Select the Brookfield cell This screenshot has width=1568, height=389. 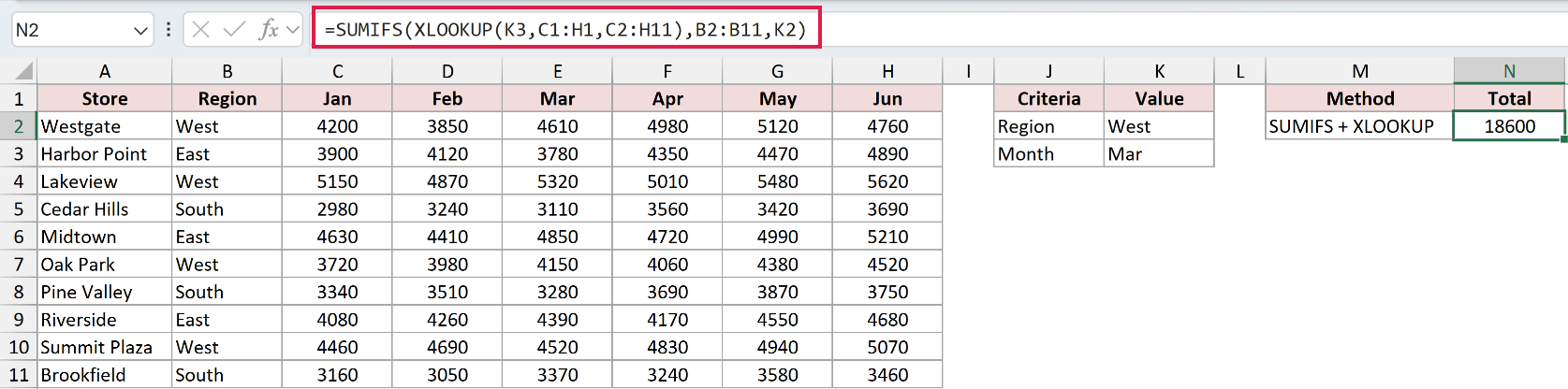[x=105, y=375]
